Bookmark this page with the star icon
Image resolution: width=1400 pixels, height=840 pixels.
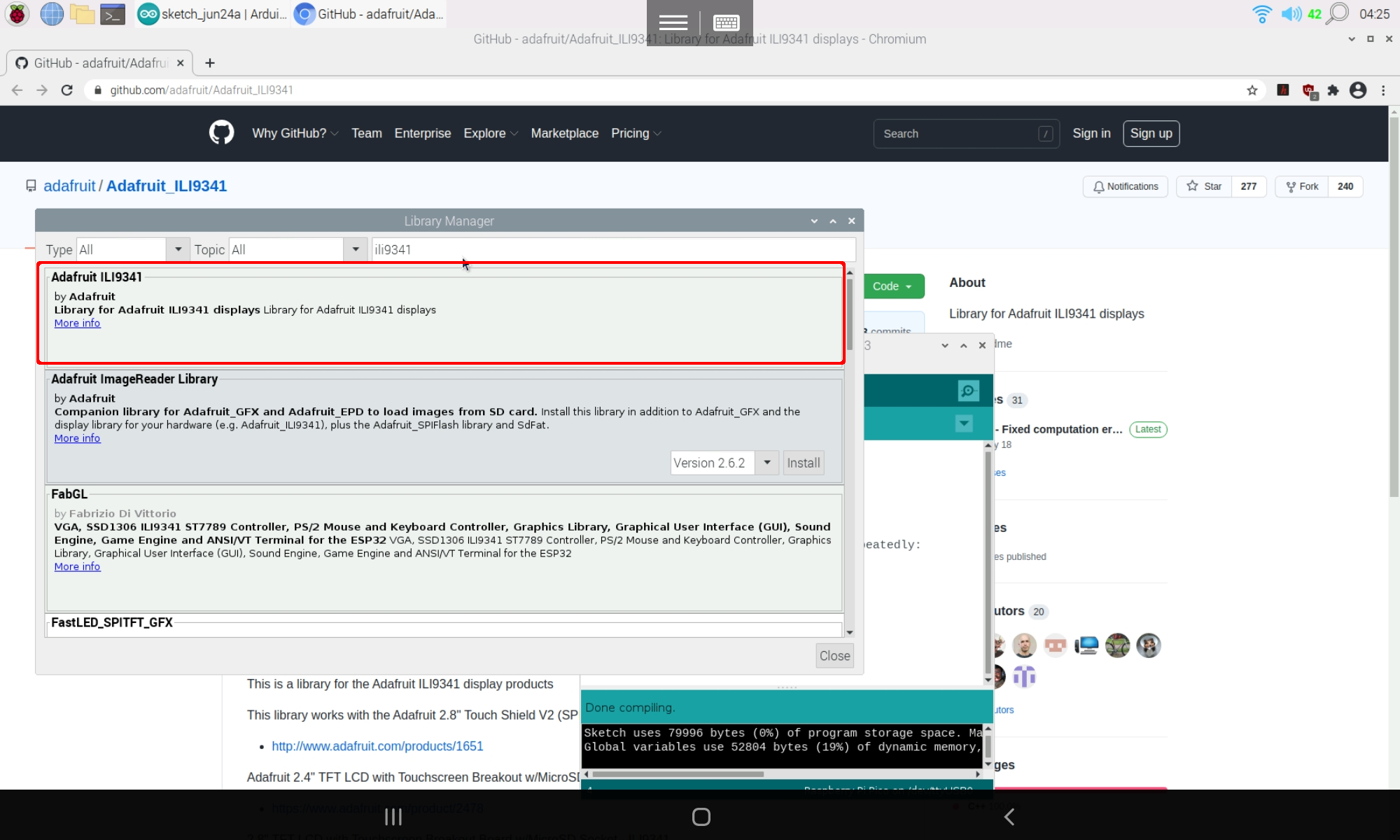point(1252,90)
